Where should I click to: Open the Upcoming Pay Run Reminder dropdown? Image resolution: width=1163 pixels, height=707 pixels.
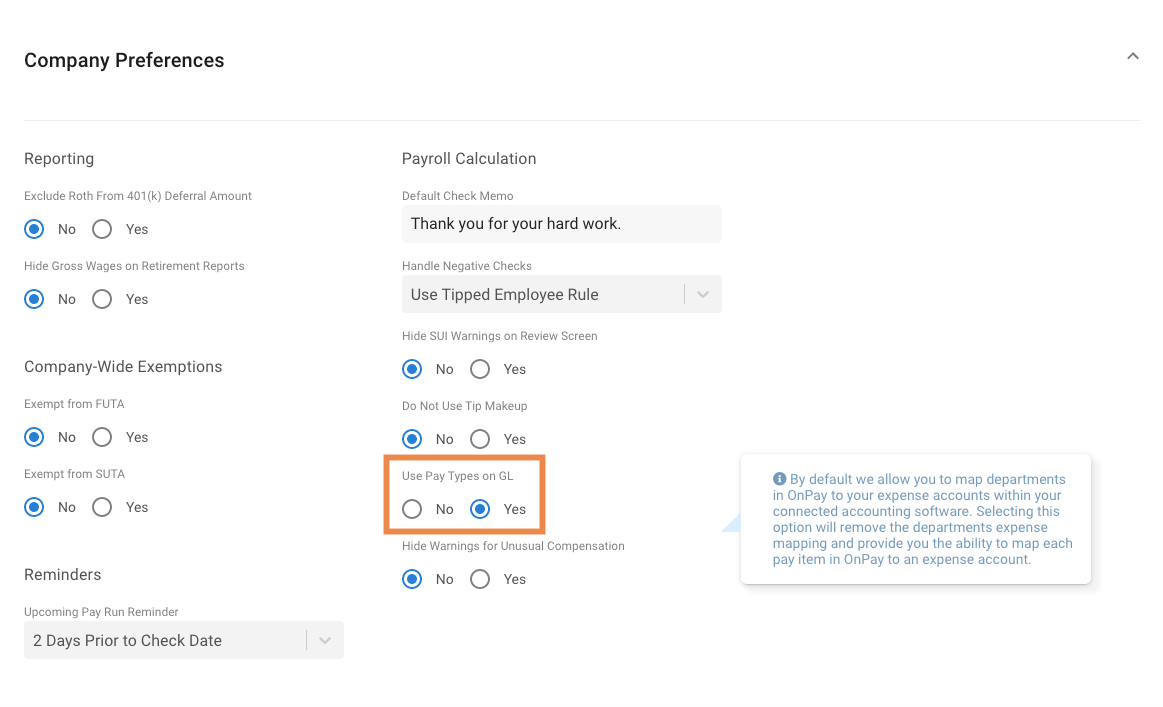click(184, 640)
